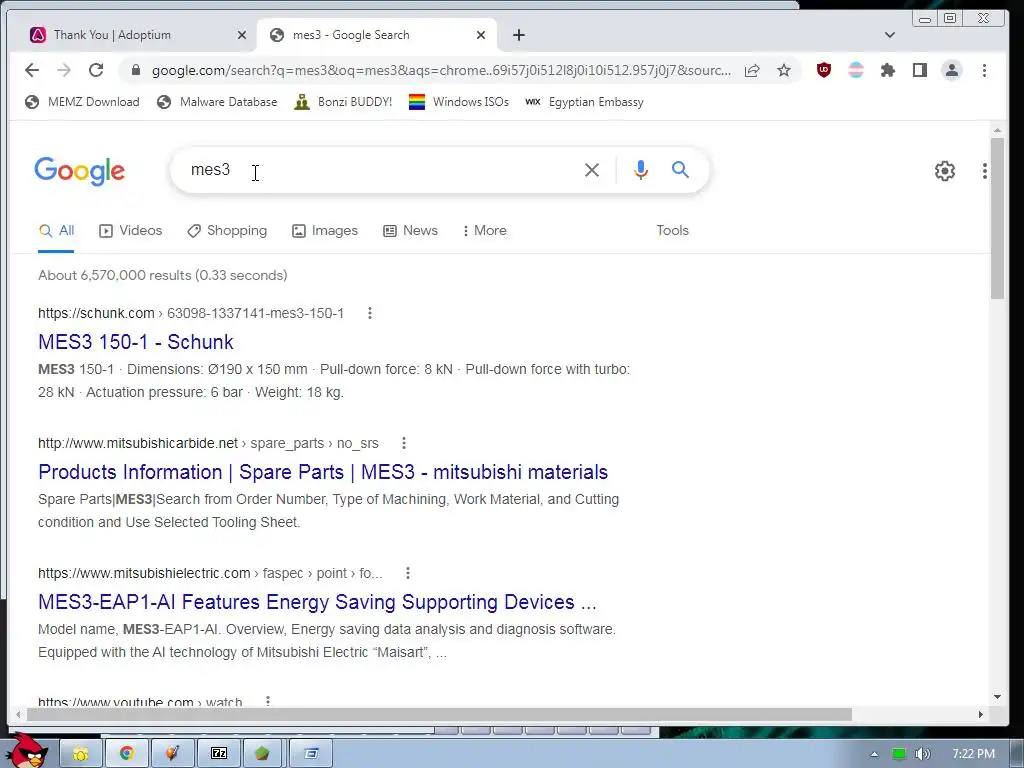Open options for the schunk.com result
Viewport: 1024px width, 768px height.
(370, 313)
